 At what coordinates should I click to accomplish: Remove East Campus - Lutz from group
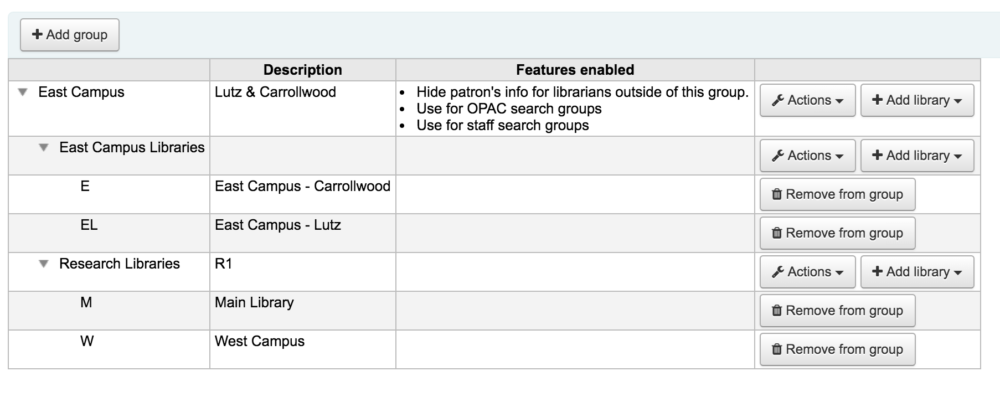pyautogui.click(x=837, y=233)
